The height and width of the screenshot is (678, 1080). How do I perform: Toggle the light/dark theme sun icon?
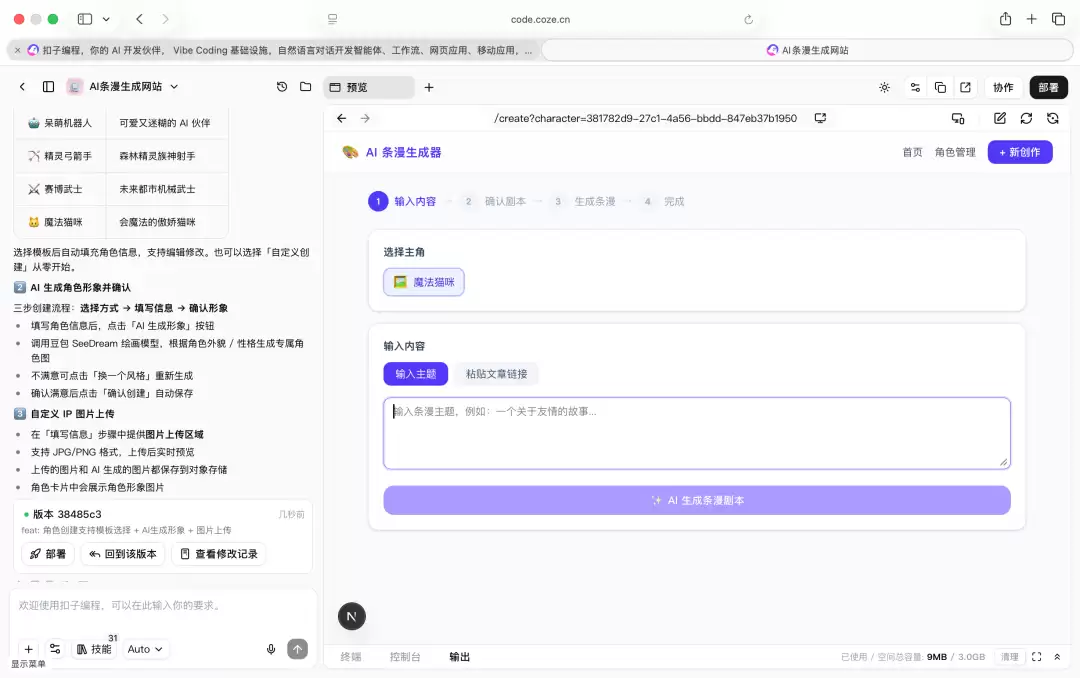pos(884,88)
